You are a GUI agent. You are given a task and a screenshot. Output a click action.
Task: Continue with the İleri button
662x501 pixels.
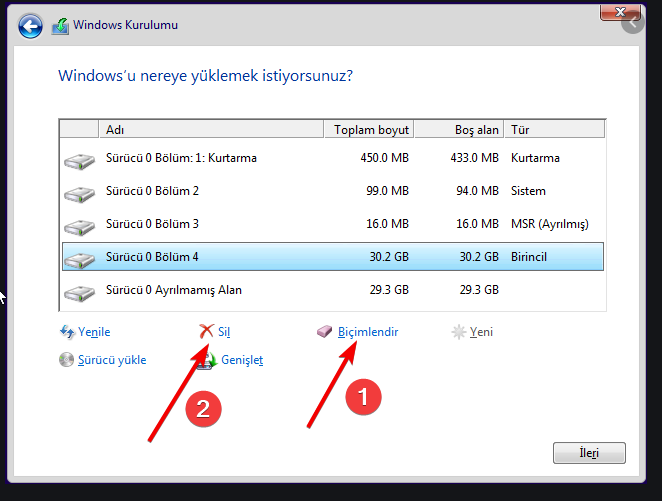tap(589, 453)
